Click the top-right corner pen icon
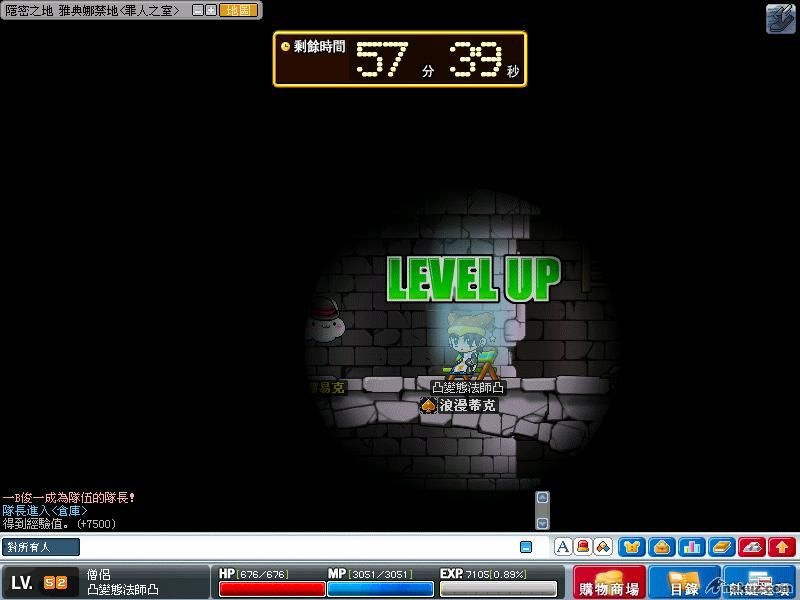 point(781,18)
